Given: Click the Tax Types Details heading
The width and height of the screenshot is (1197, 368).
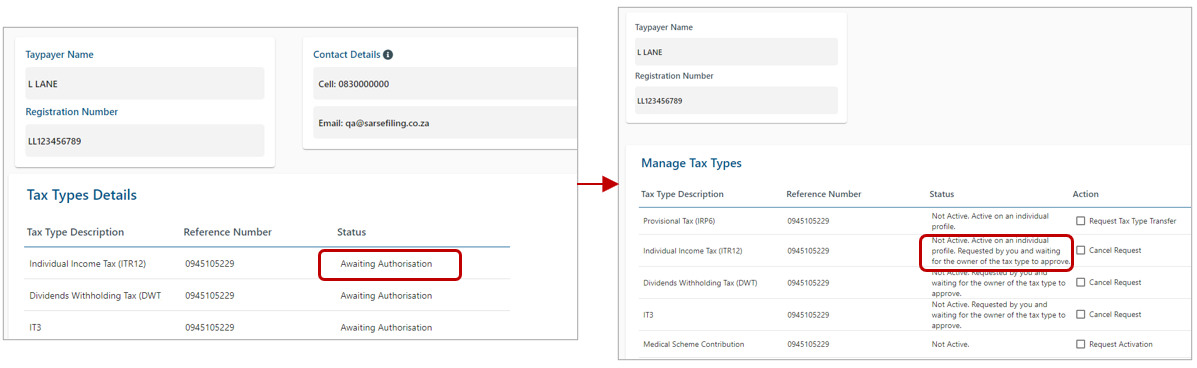Looking at the screenshot, I should click(82, 195).
